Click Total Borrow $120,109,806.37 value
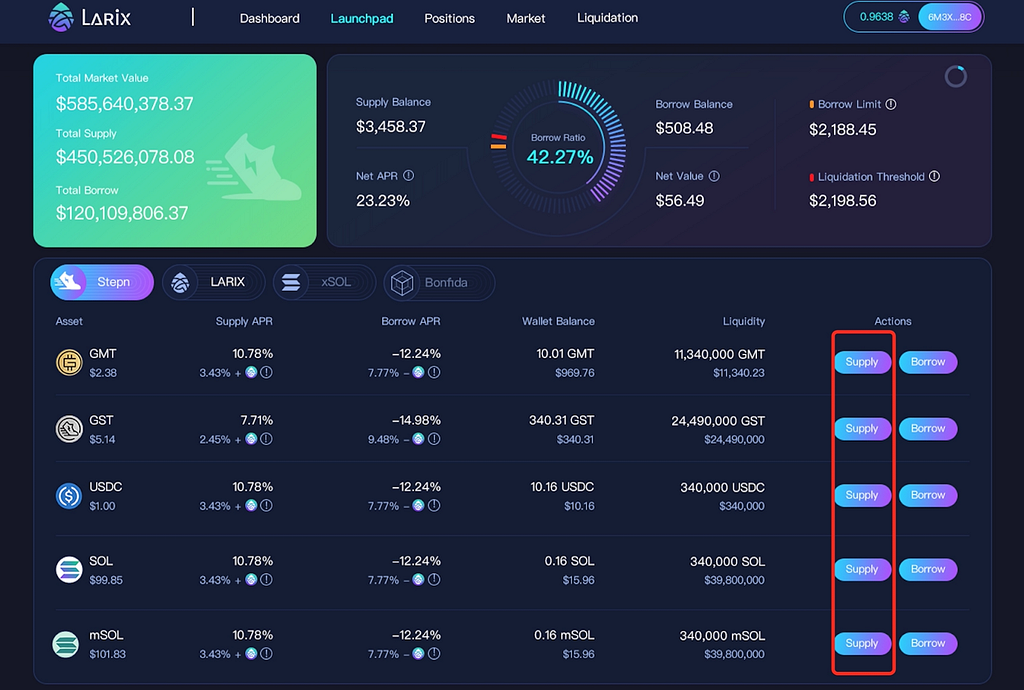The width and height of the screenshot is (1024, 690). click(x=121, y=213)
